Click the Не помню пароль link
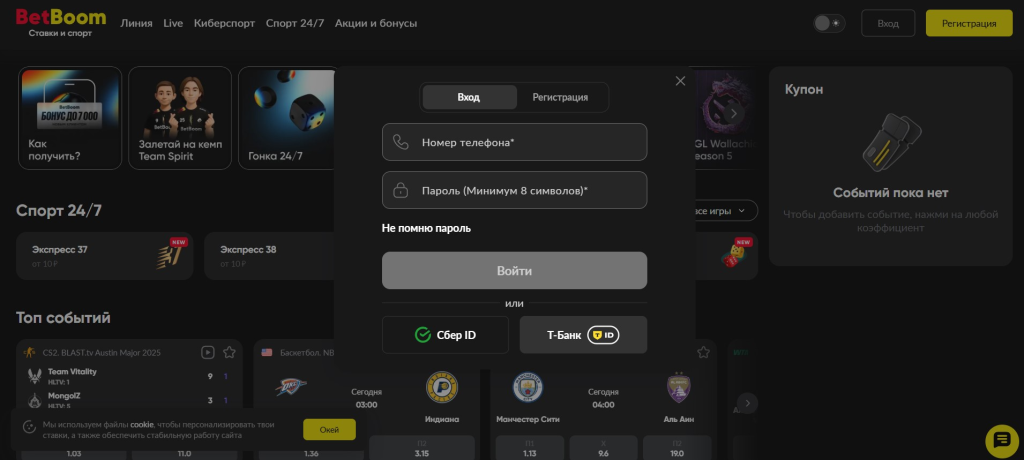The image size is (1024, 460). click(426, 228)
